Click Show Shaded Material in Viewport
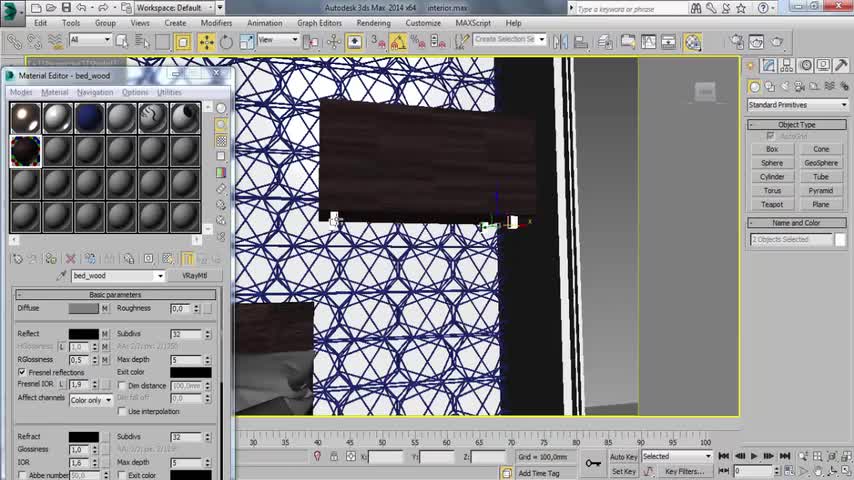 [x=168, y=259]
